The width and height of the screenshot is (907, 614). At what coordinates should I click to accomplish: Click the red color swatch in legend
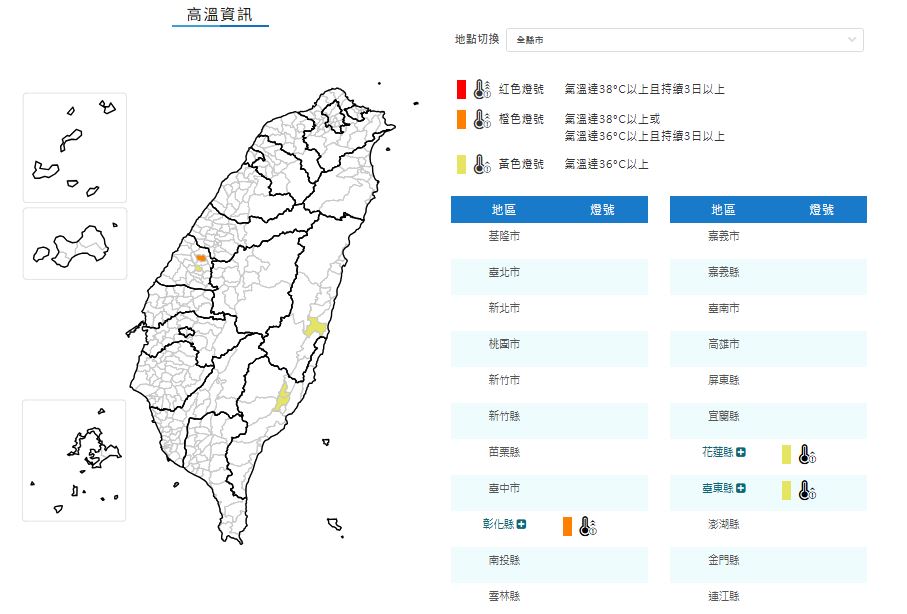click(461, 89)
